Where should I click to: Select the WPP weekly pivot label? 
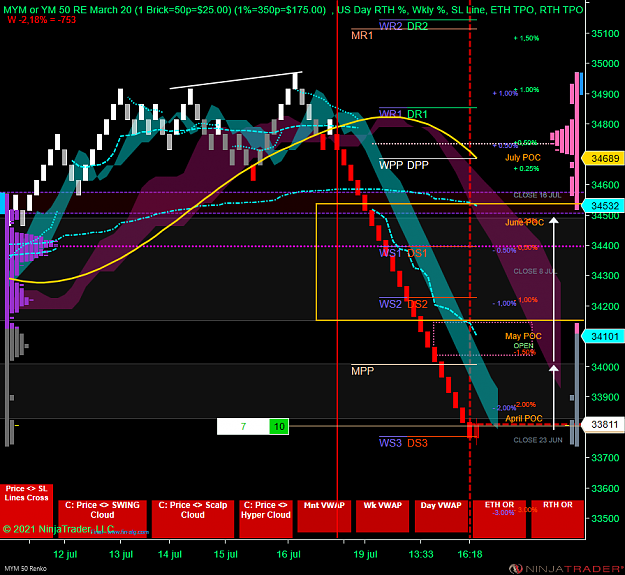point(391,165)
